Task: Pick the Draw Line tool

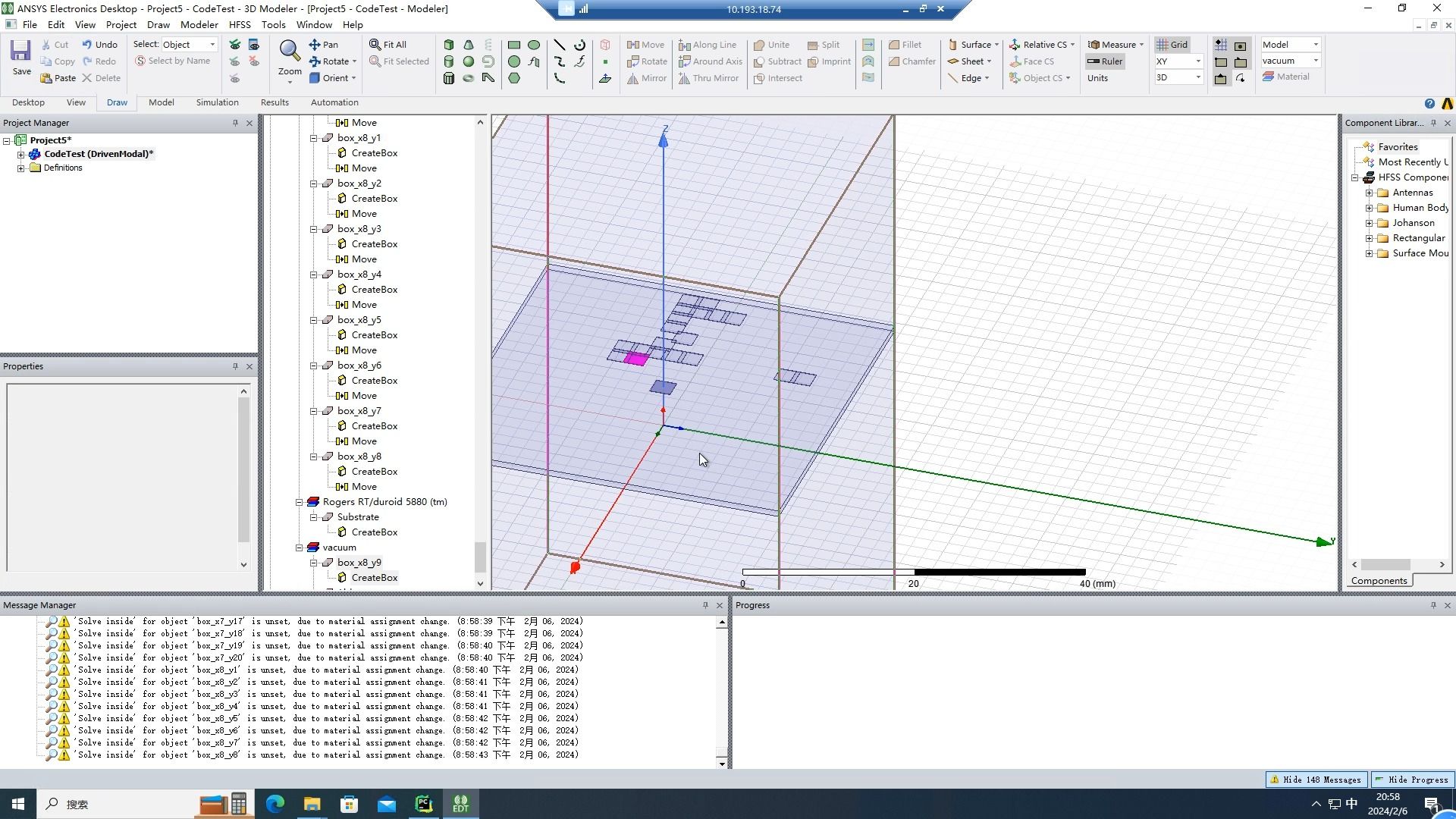Action: click(560, 45)
